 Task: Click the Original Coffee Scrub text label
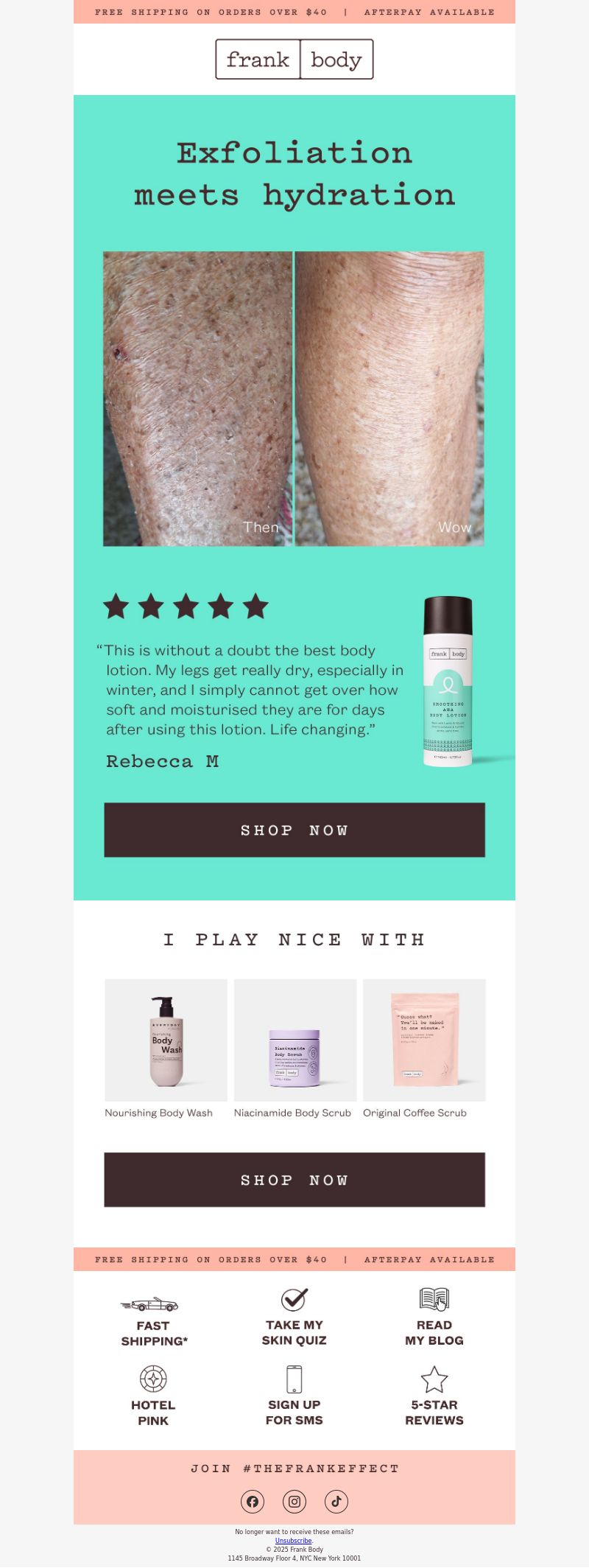click(x=415, y=1113)
